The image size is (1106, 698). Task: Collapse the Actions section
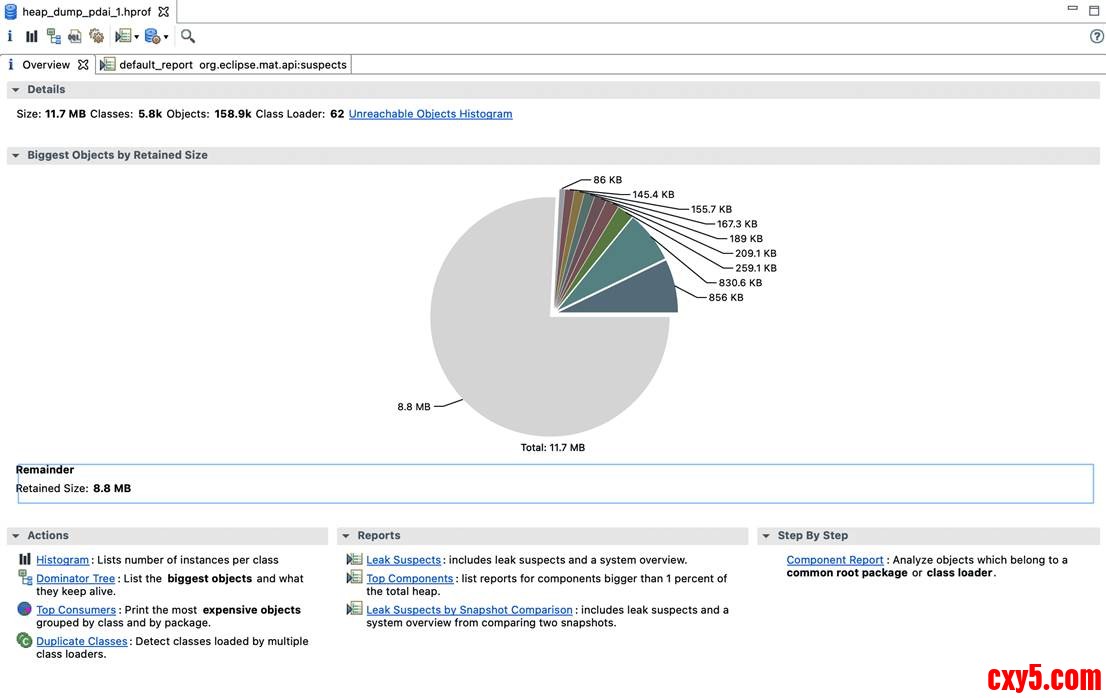click(16, 536)
